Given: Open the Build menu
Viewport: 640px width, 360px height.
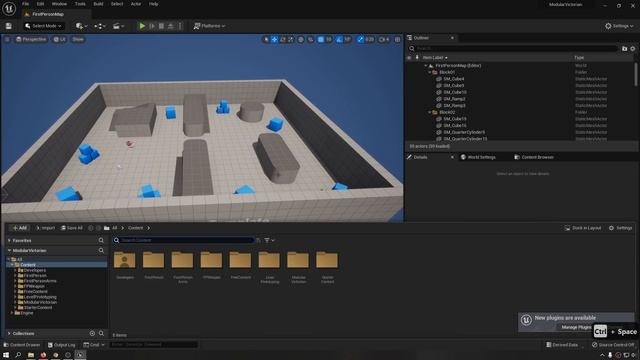Looking at the screenshot, I should pyautogui.click(x=98, y=4).
